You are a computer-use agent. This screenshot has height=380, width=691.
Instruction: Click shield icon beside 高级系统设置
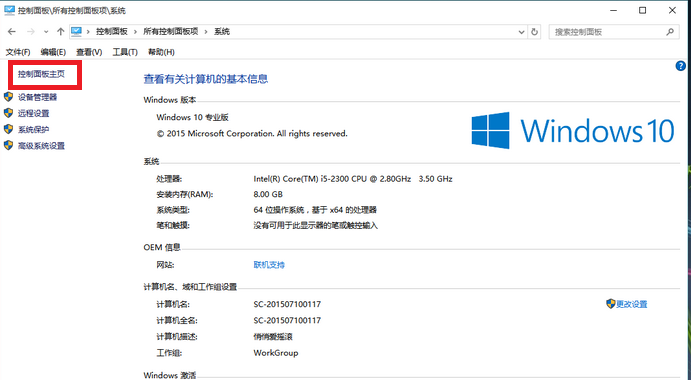pyautogui.click(x=8, y=145)
